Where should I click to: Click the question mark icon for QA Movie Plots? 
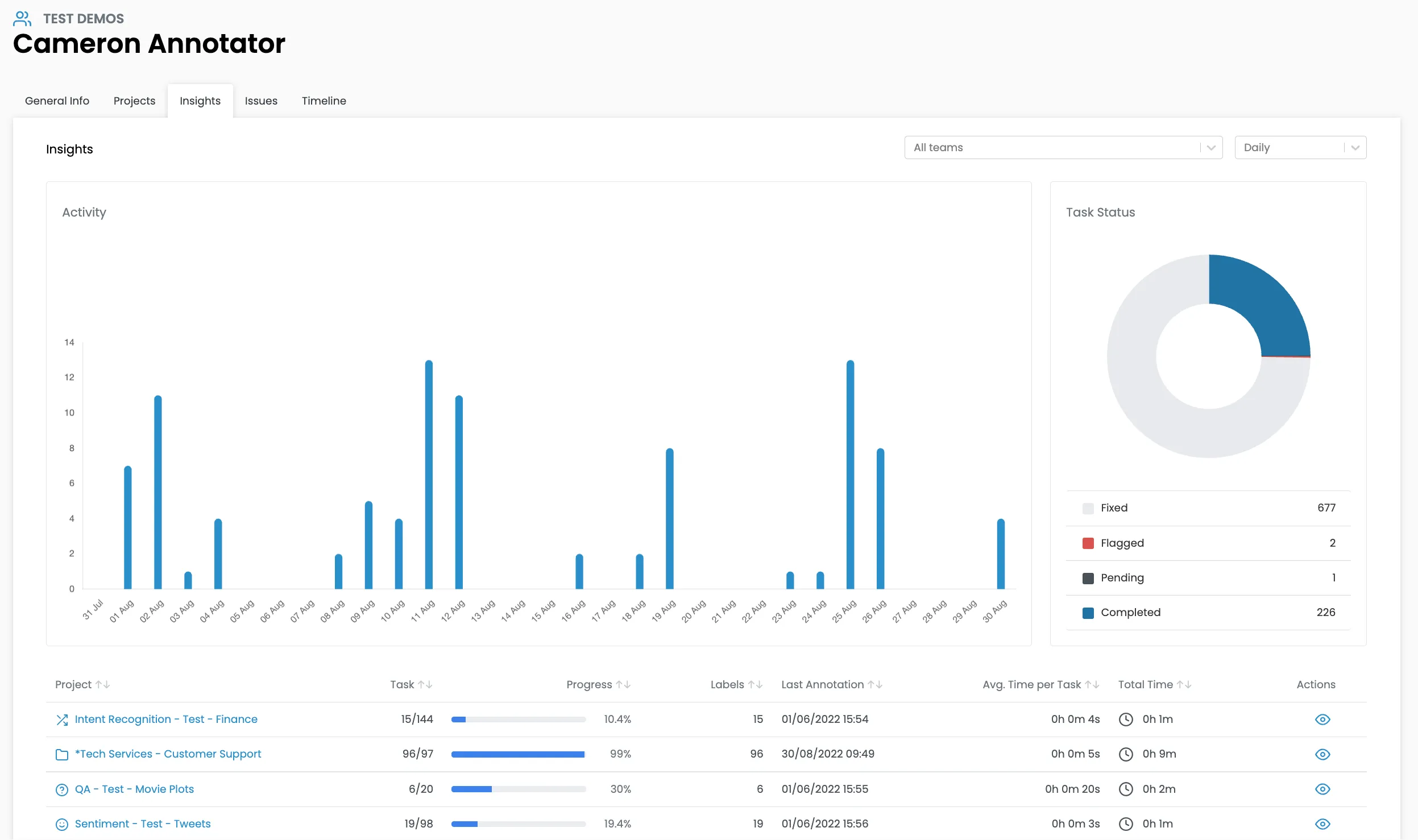(x=62, y=789)
